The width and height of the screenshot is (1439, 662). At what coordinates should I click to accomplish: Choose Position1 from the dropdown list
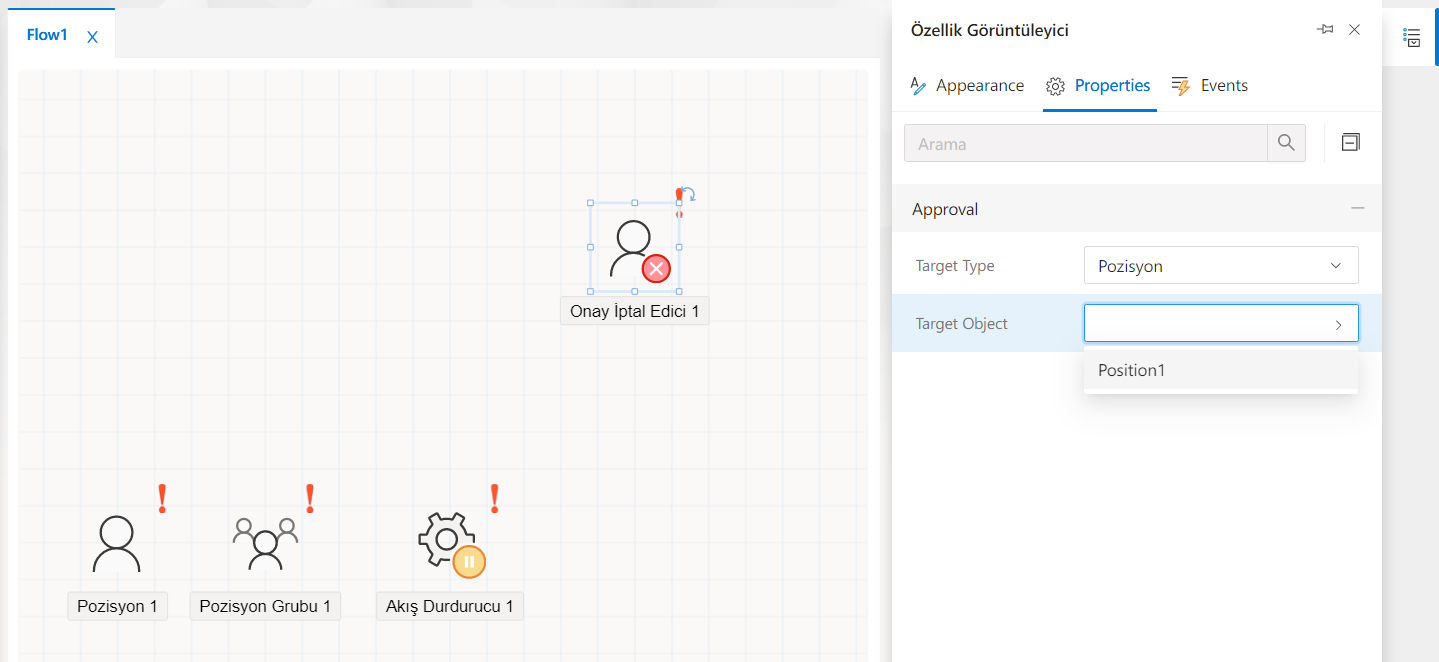point(1132,370)
